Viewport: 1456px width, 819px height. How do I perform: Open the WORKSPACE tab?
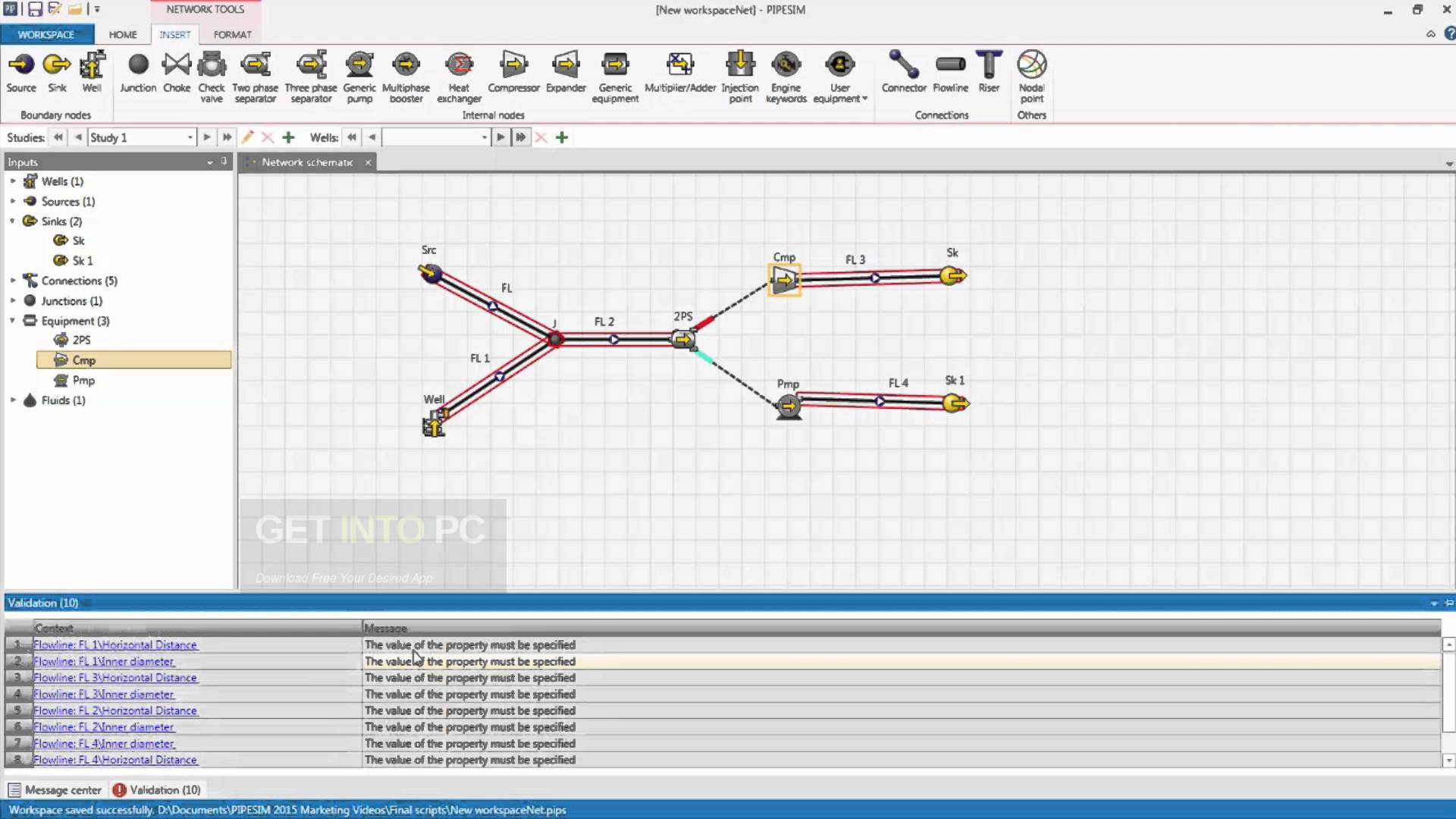coord(46,34)
